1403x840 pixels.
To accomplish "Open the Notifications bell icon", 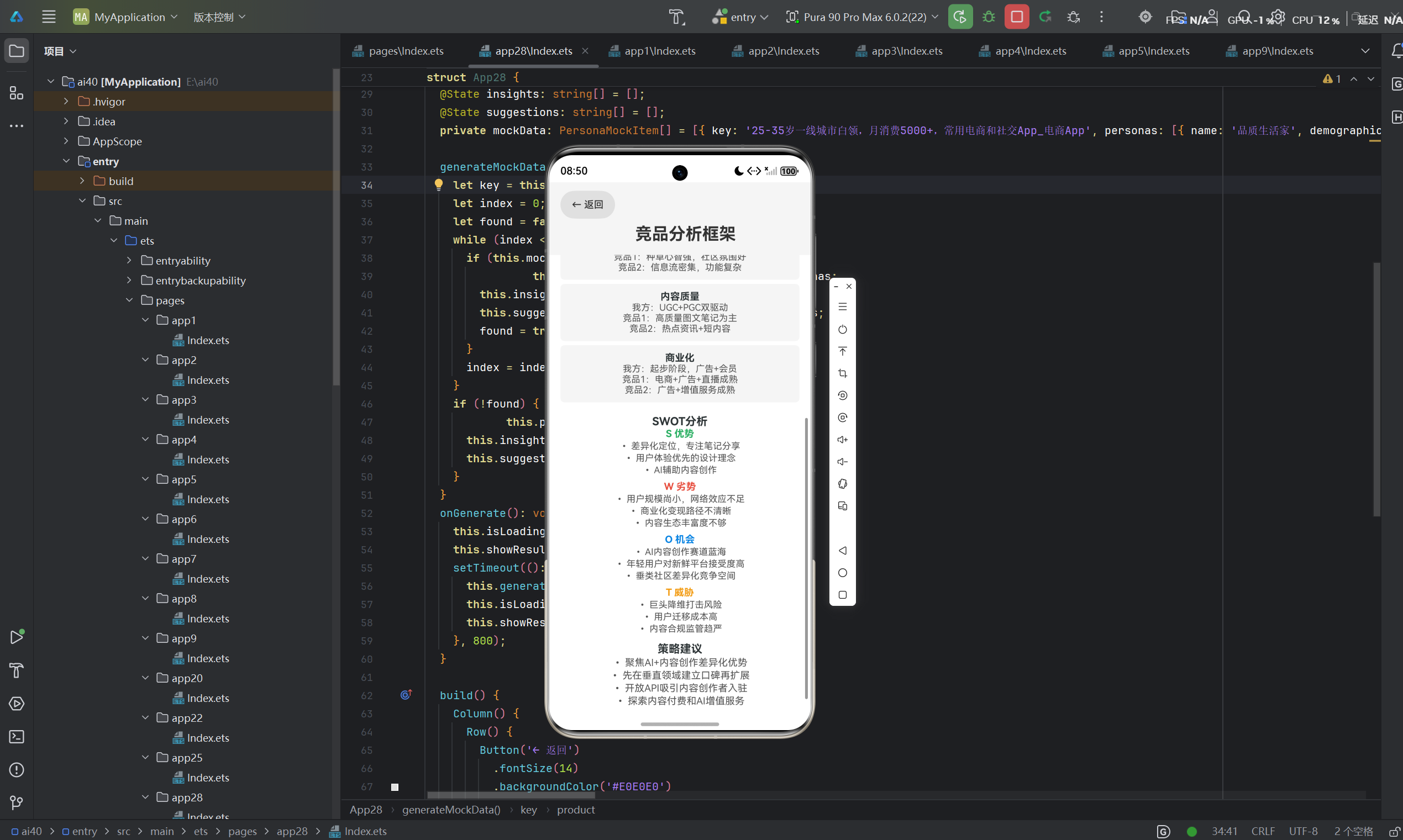I will click(1396, 51).
